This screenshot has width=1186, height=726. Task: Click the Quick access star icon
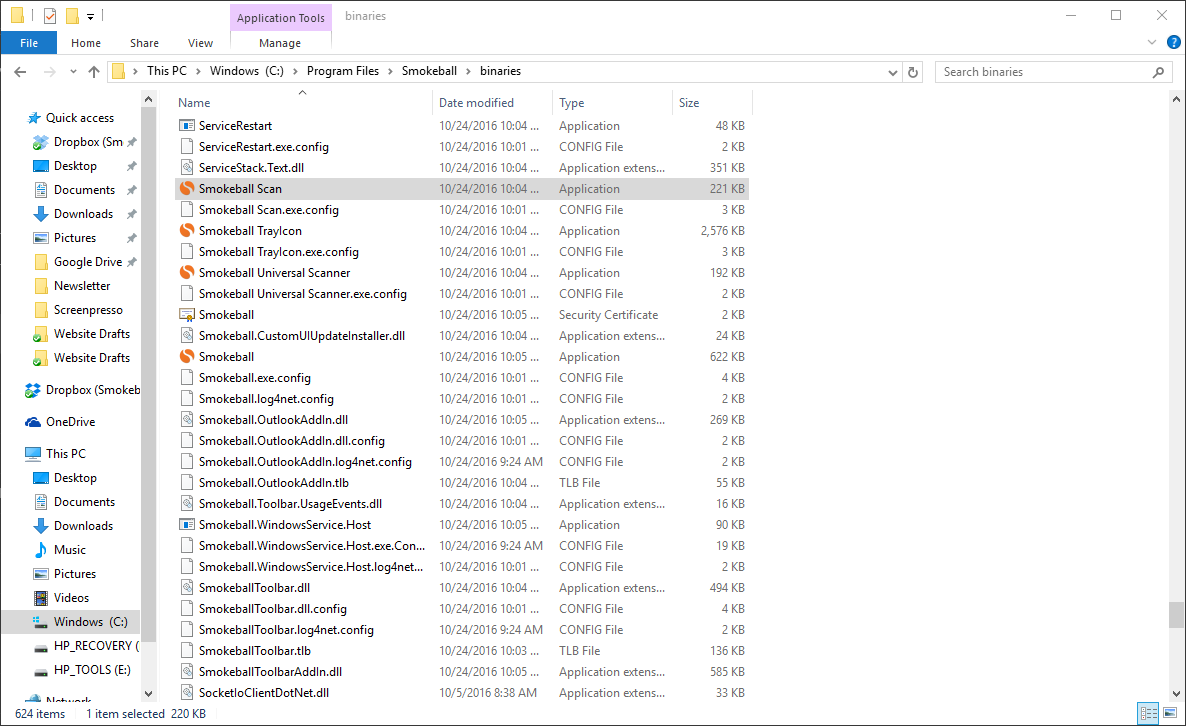tap(33, 118)
